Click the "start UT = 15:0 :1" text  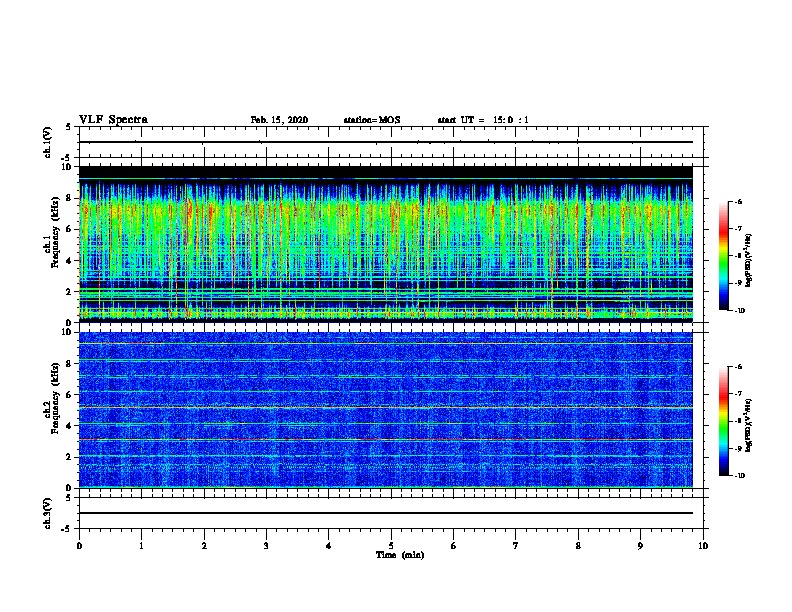[x=483, y=120]
